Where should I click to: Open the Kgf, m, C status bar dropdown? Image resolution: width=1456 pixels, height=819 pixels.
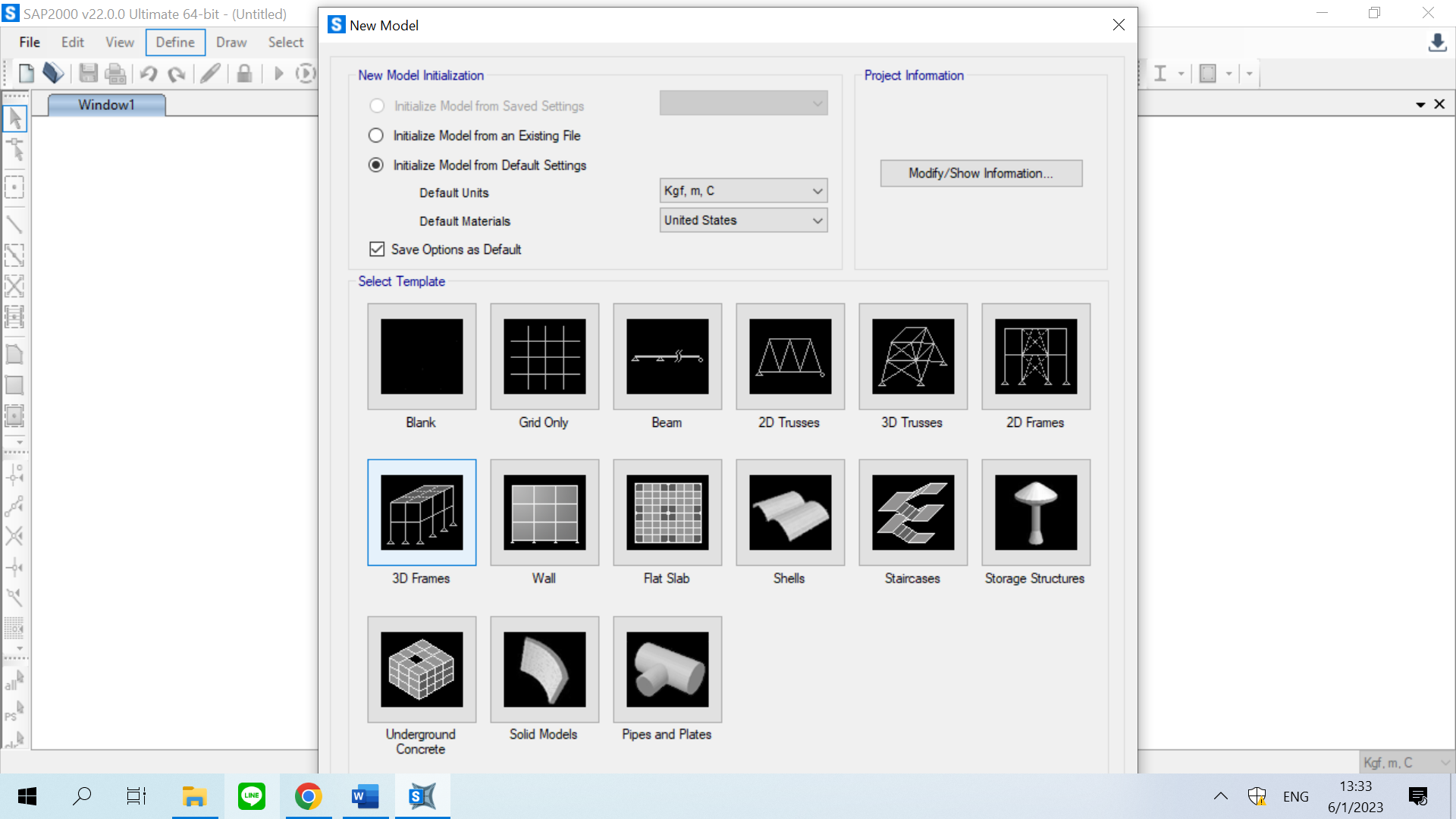[1406, 763]
